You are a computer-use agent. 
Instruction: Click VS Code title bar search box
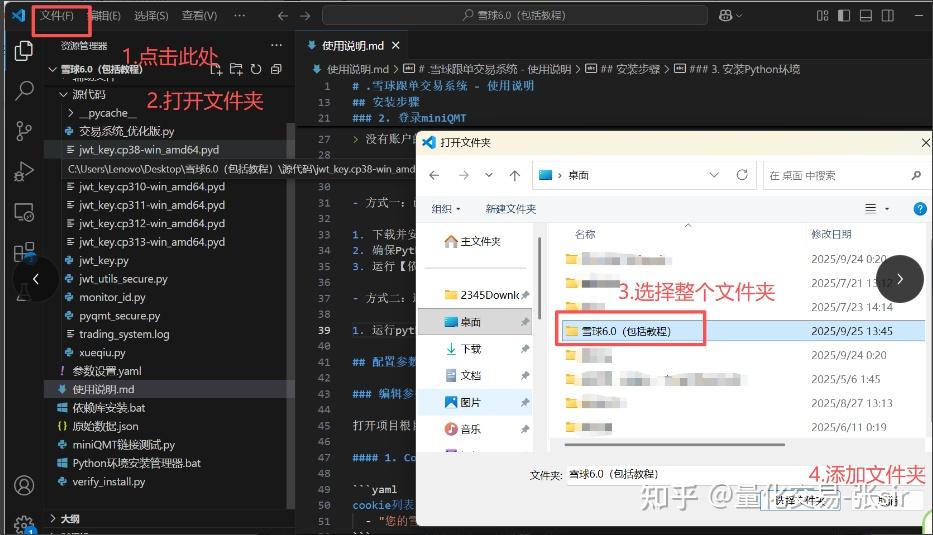(515, 15)
